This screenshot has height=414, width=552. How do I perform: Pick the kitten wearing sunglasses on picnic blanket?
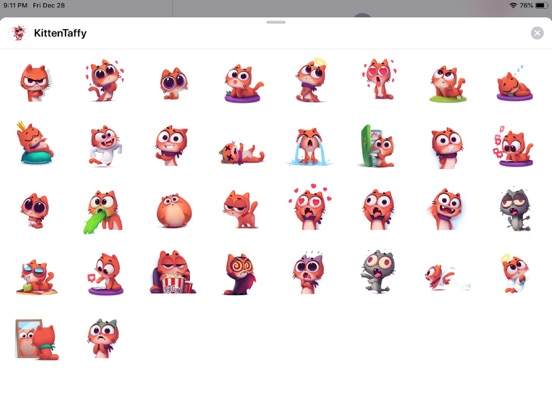[x=37, y=277]
